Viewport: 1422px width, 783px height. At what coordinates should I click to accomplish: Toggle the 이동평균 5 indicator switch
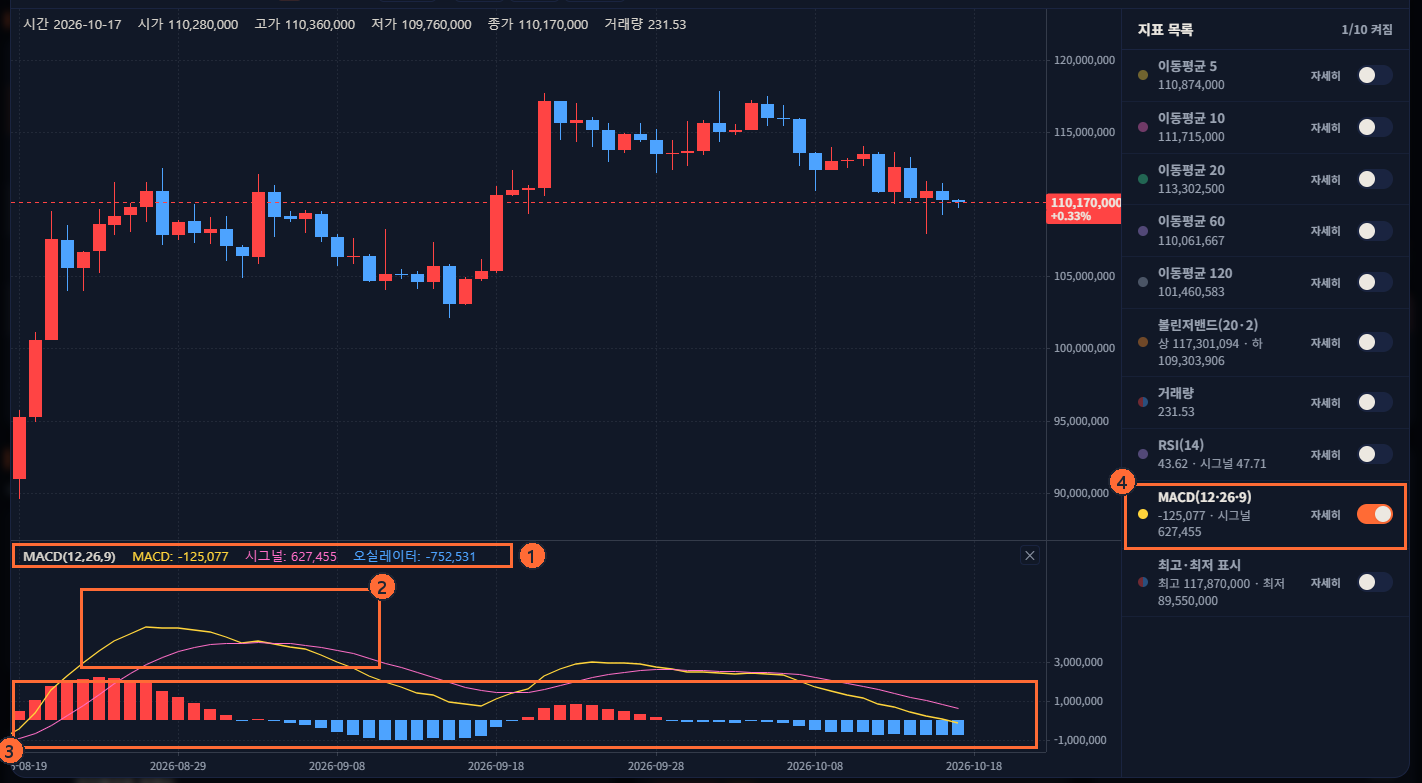(x=1375, y=75)
